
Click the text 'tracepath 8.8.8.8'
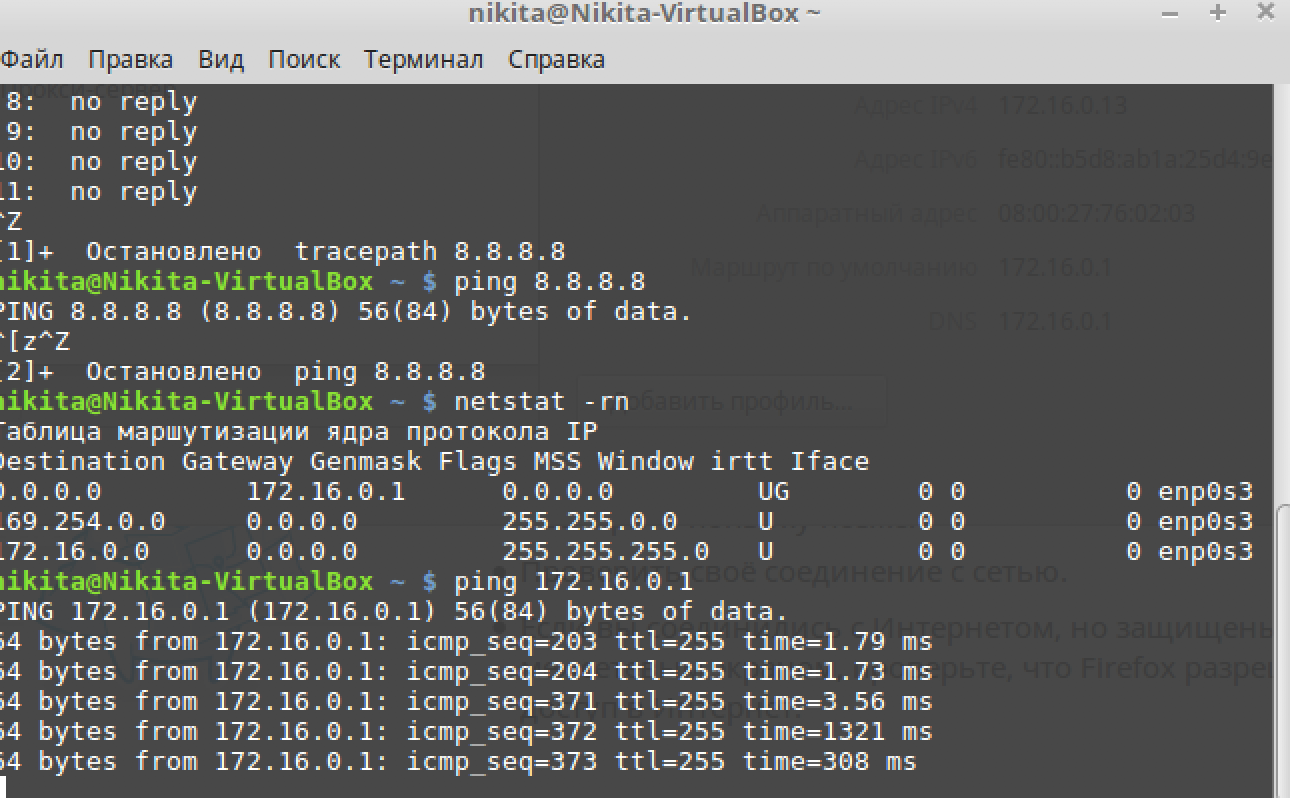click(430, 251)
